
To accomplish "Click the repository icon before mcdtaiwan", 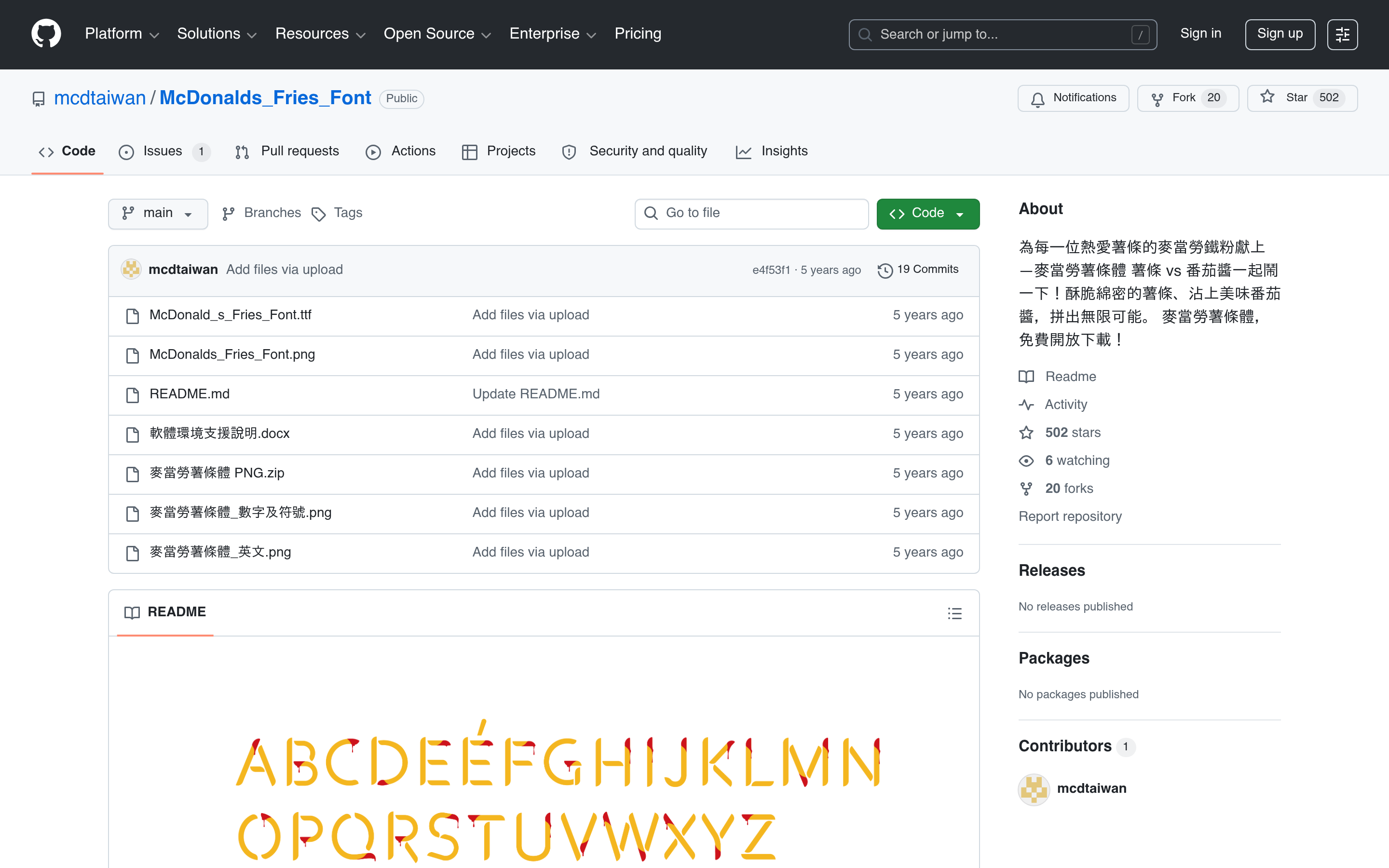I will coord(39,99).
